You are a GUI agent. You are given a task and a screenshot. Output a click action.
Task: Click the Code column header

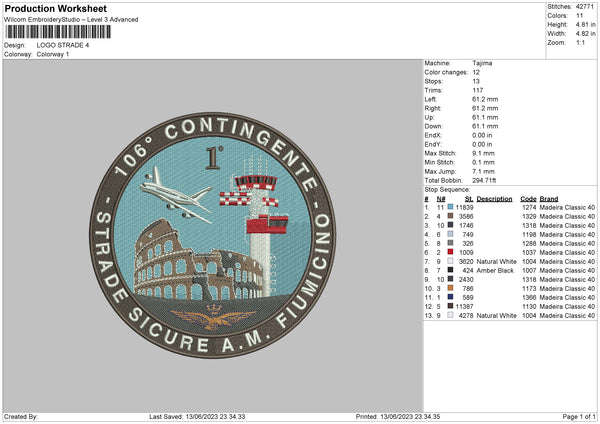click(x=528, y=199)
